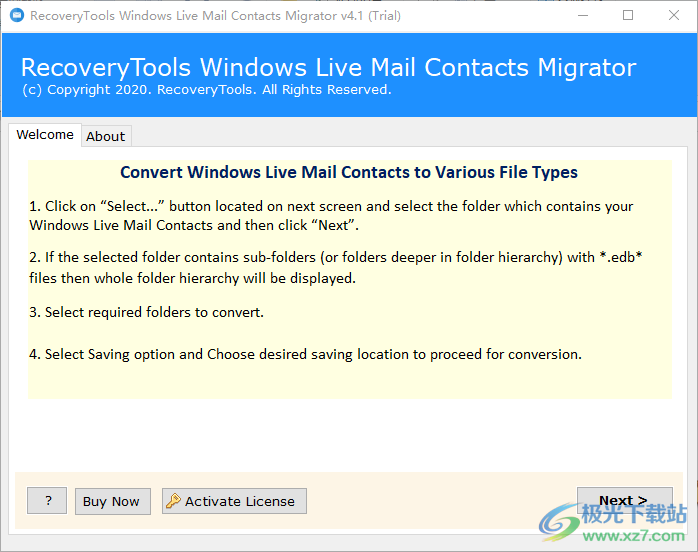This screenshot has width=698, height=552.
Task: Minimize the Contacts Migrator window
Action: (x=583, y=16)
